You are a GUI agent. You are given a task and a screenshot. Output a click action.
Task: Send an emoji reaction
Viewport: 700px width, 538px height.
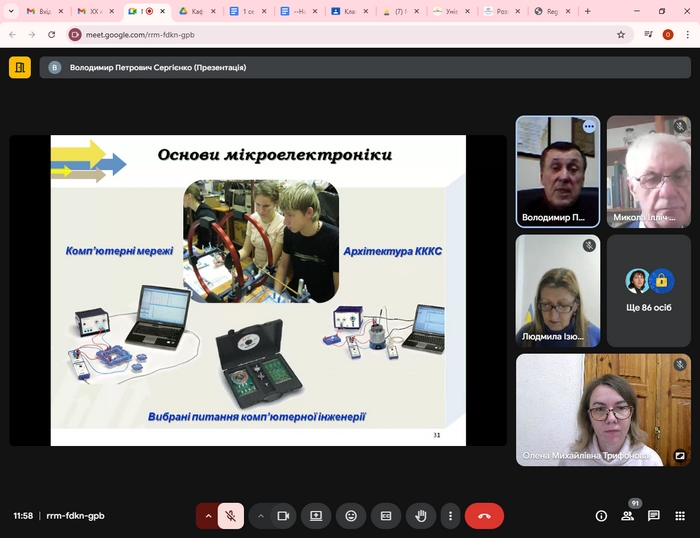(351, 516)
